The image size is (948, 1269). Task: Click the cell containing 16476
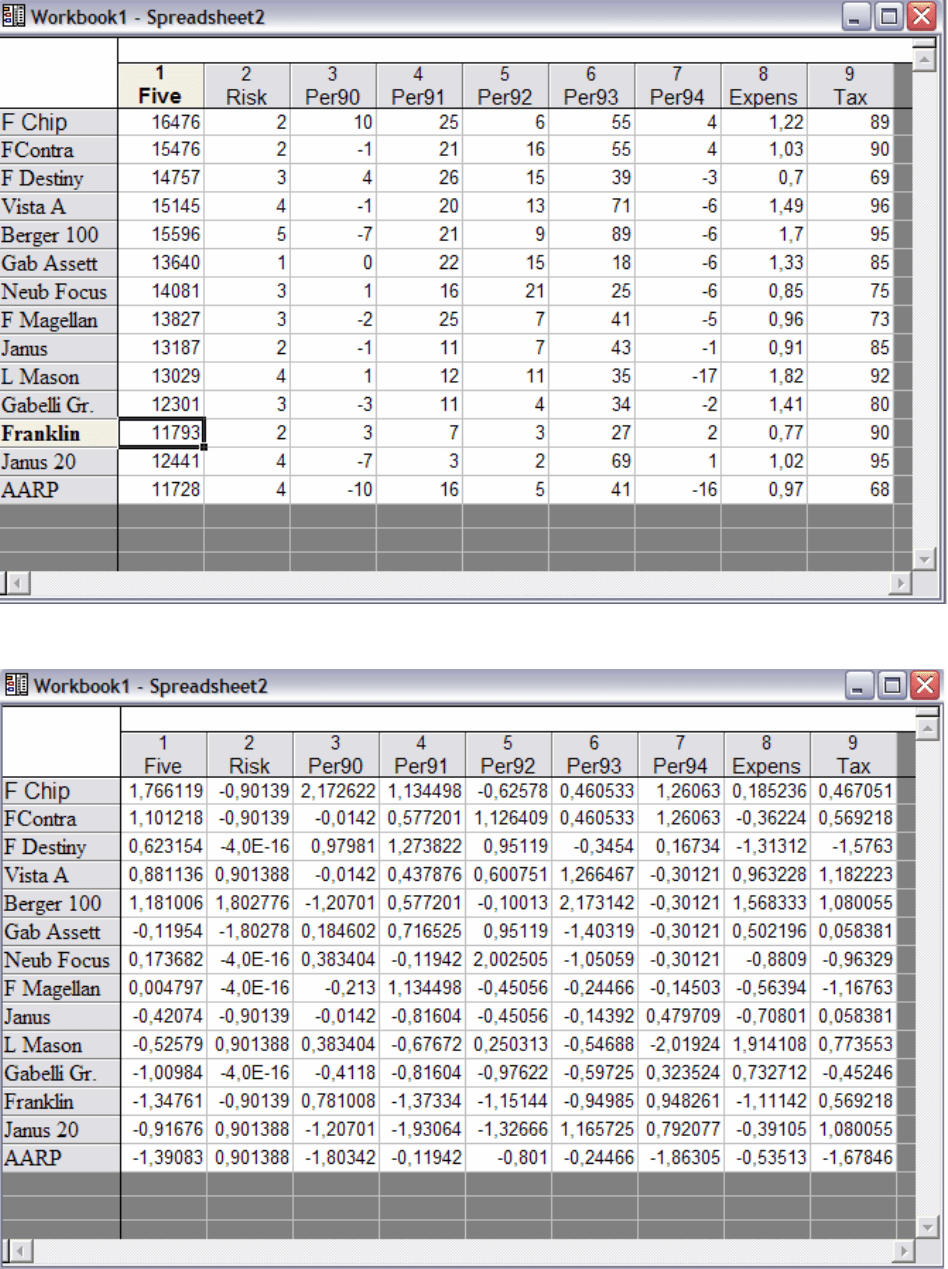[161, 122]
